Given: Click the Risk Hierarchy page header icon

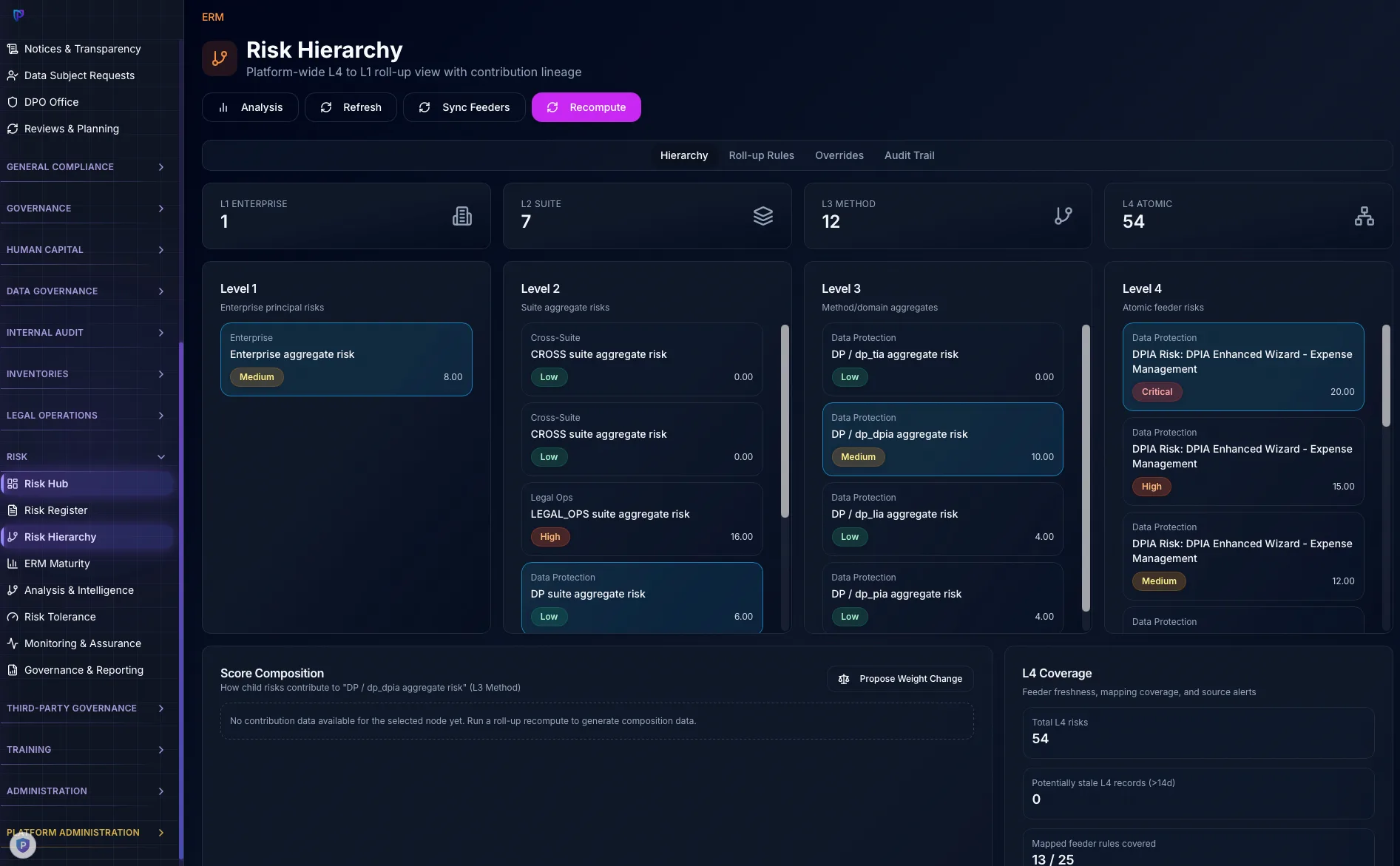Looking at the screenshot, I should coord(220,58).
